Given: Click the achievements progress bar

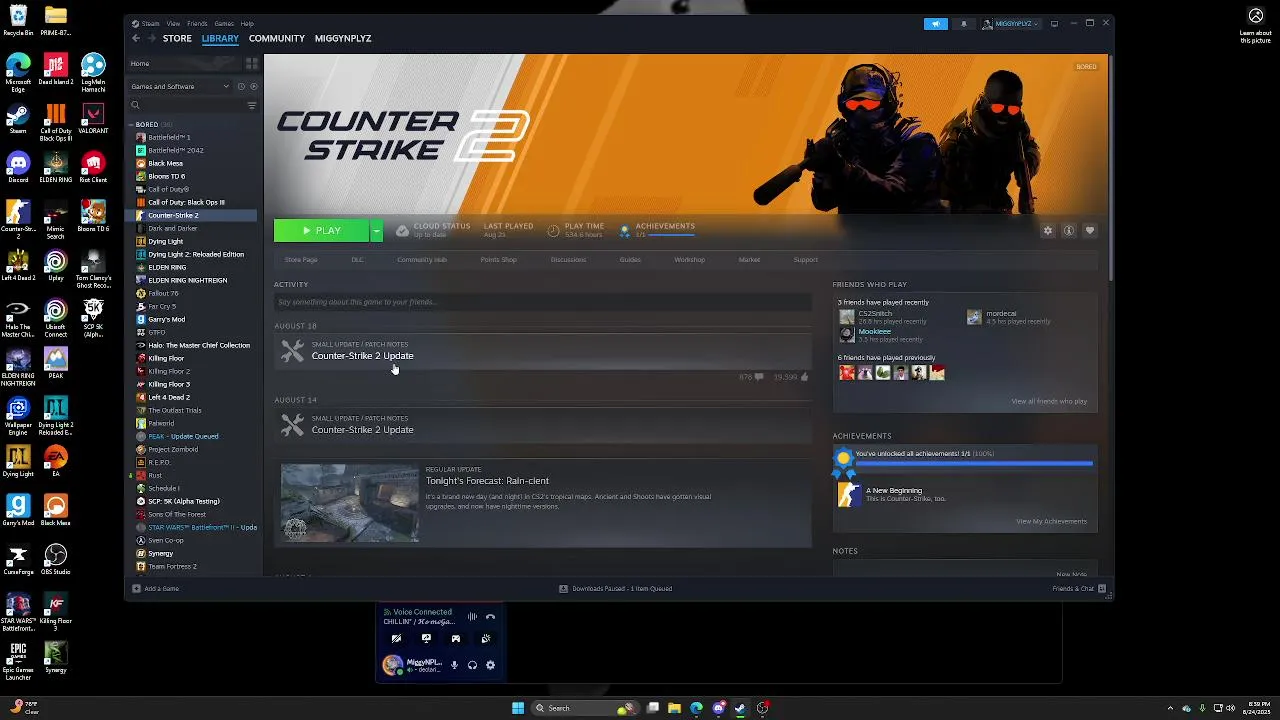Looking at the screenshot, I should [973, 463].
